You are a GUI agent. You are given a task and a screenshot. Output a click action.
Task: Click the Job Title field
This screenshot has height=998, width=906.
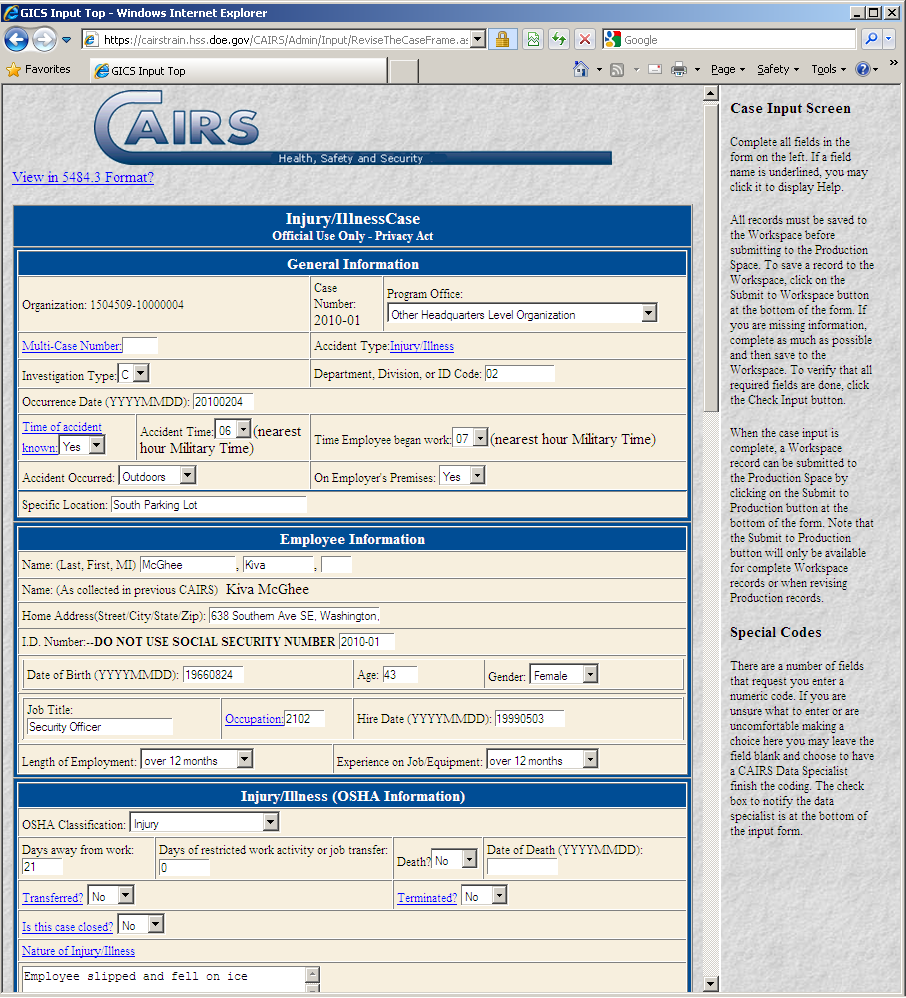(x=99, y=727)
